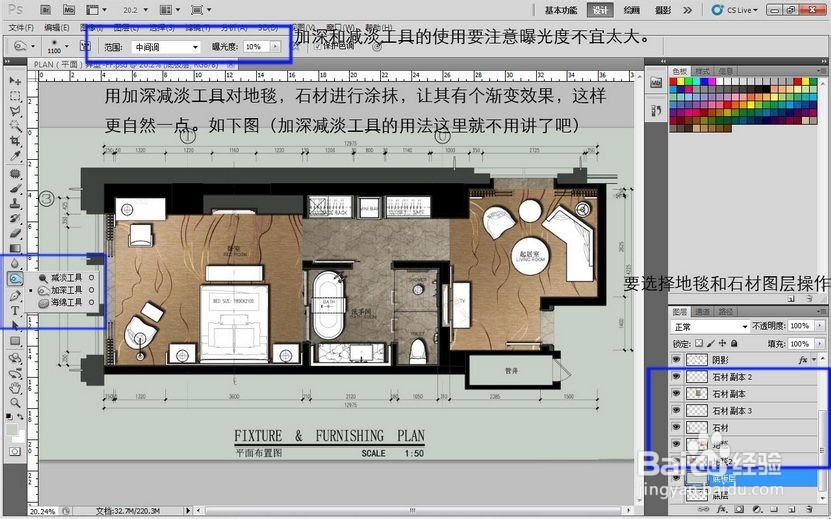Launch Adobe Bridge

tap(46, 10)
